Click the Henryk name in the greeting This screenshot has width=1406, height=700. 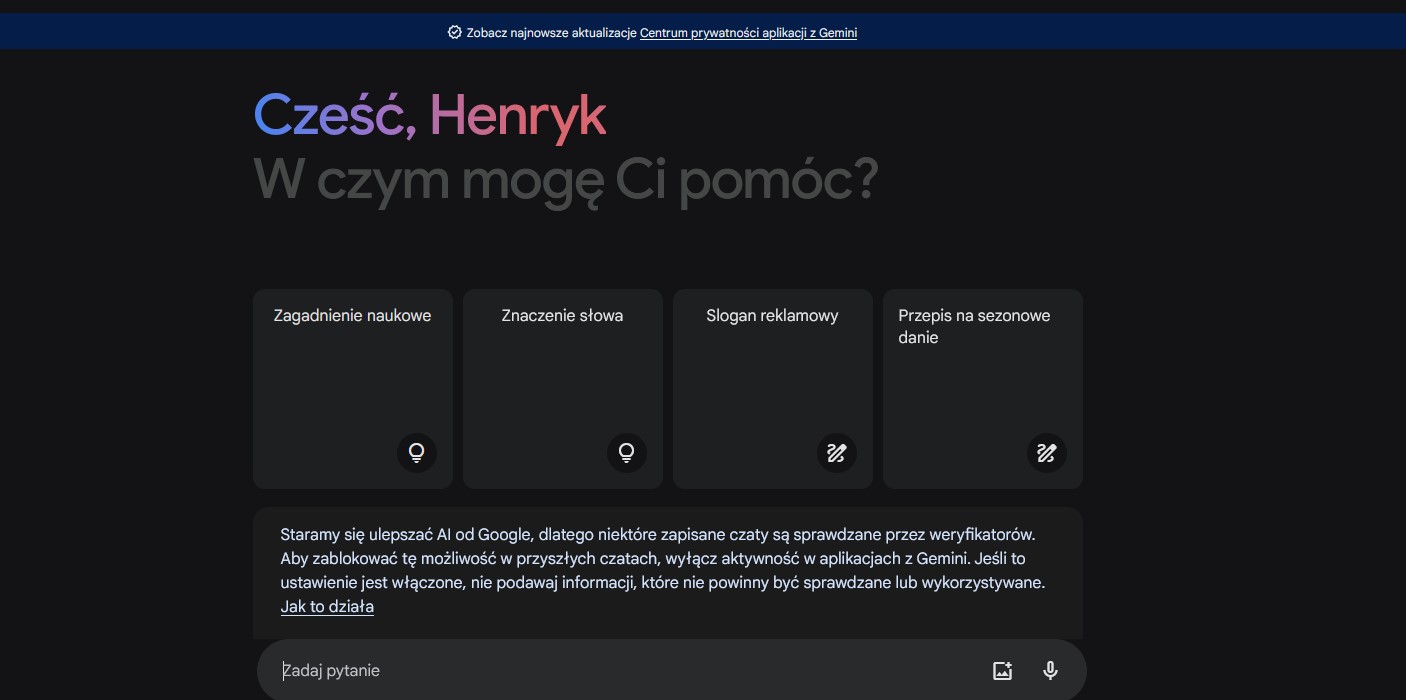[518, 116]
